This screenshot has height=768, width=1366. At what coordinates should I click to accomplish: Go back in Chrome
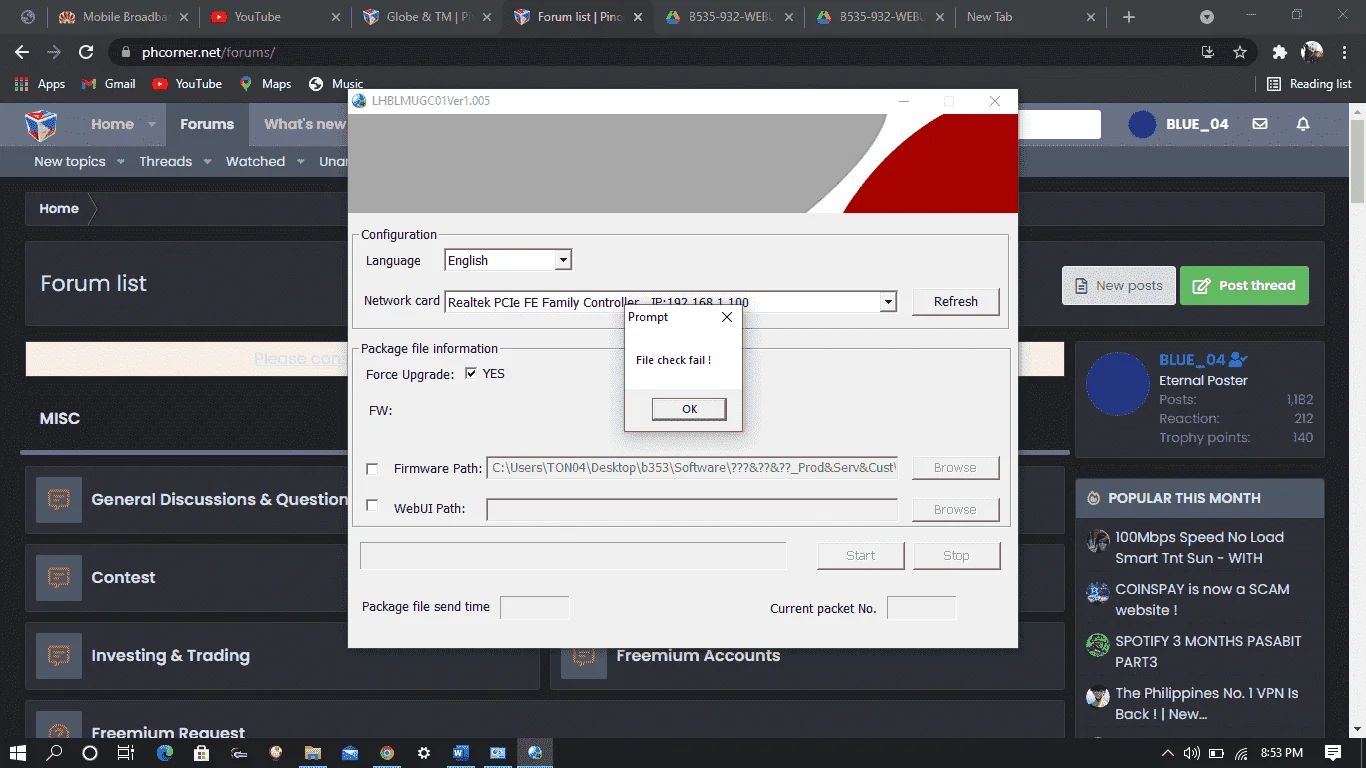(22, 52)
